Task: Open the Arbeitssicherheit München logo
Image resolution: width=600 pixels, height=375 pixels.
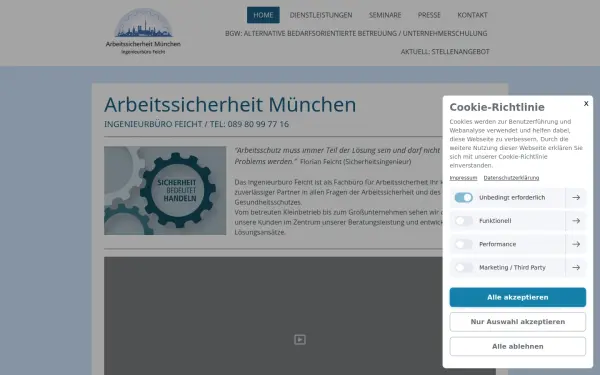Action: 143,31
